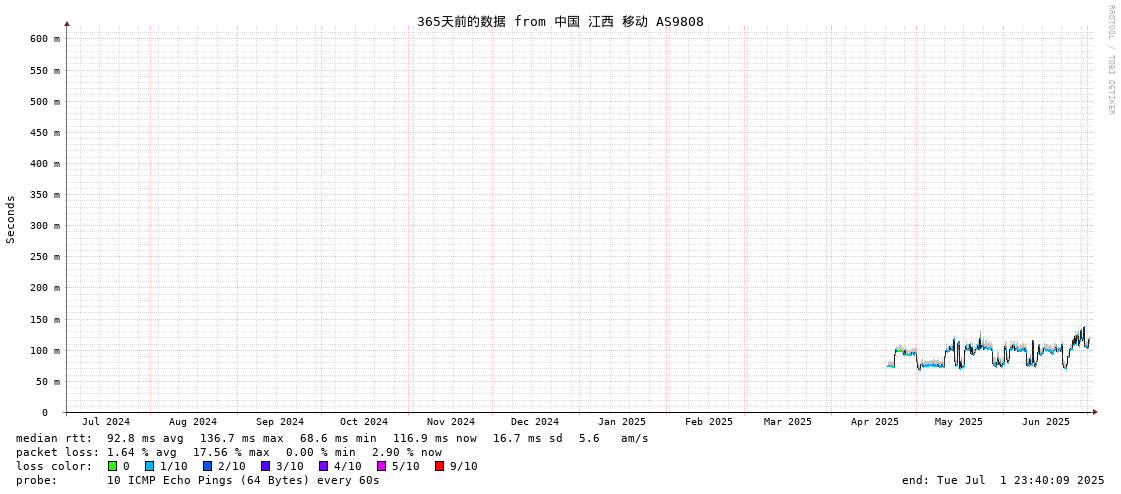Click the "Mar 2025" x-axis label

788,422
